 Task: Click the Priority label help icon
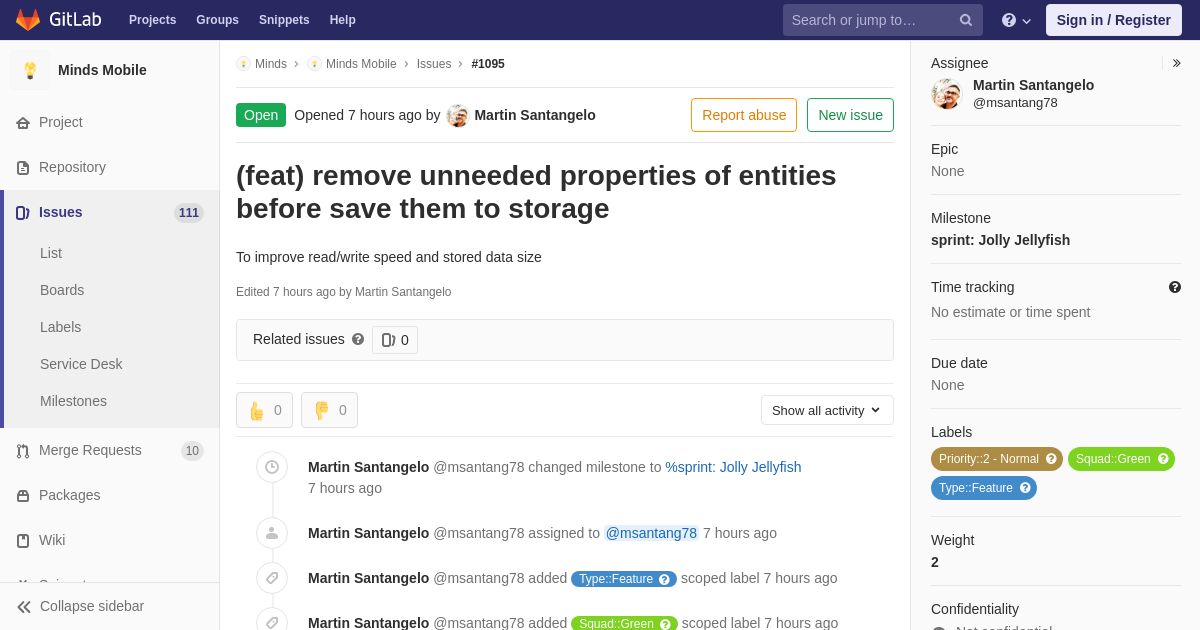coord(1051,459)
